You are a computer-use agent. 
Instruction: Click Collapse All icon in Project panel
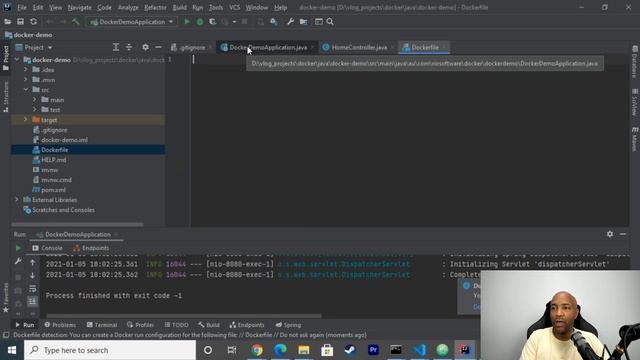[129, 47]
